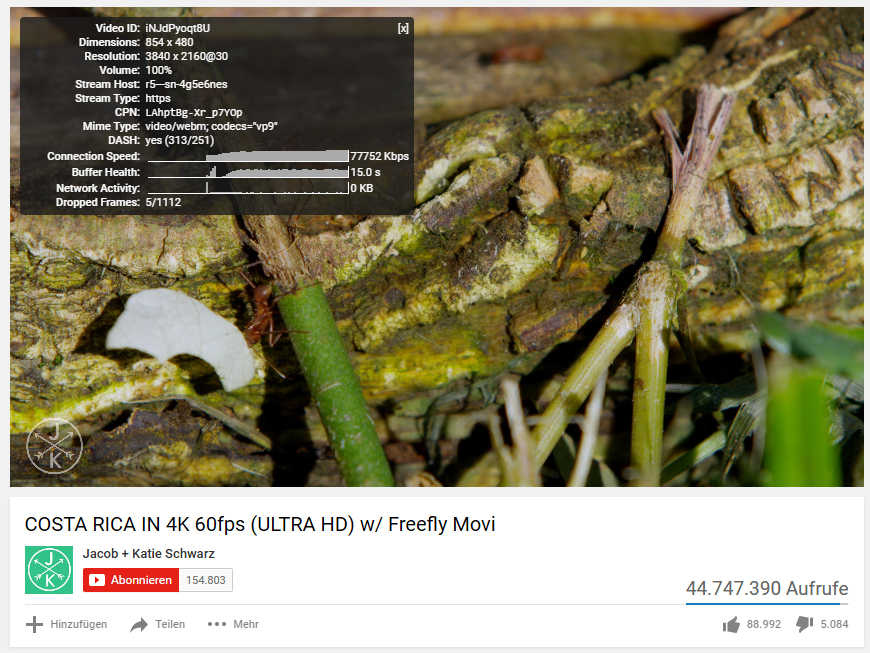Viewport: 870px width, 653px height.
Task: Click the Jacob + Katie Schwarz channel avatar
Action: tap(49, 570)
